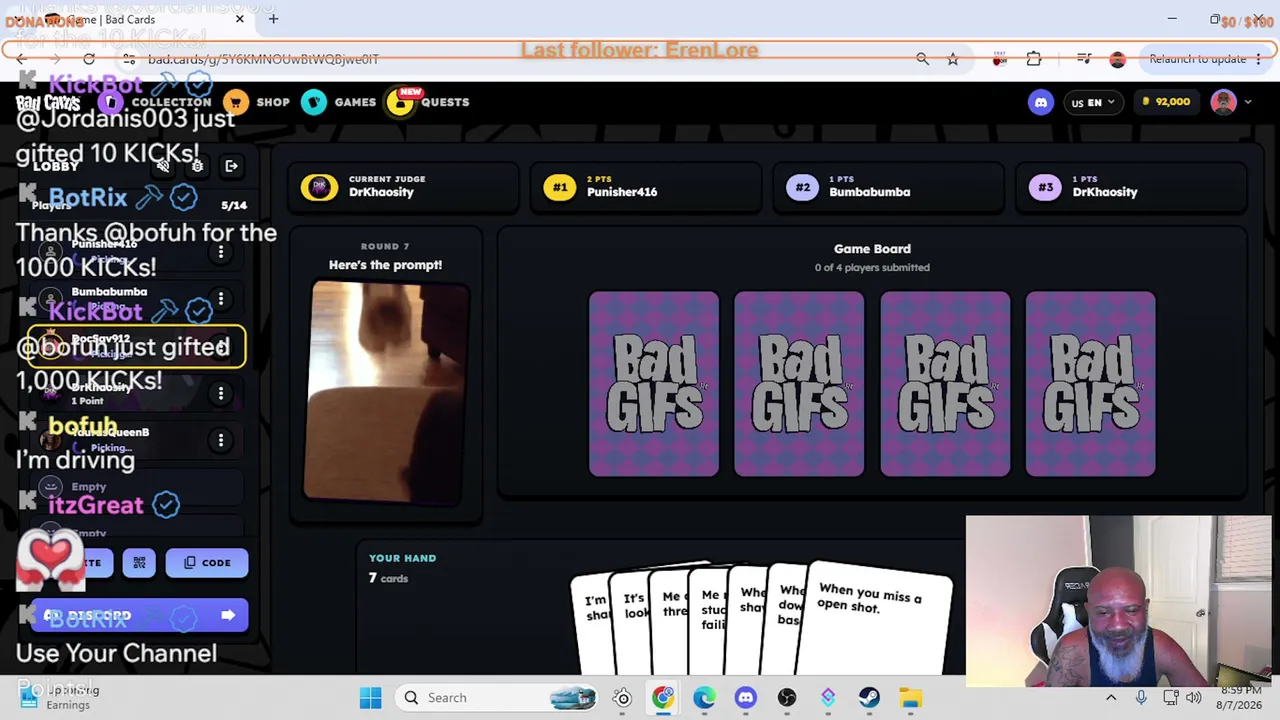Open the gear app in taskbar
Screen dimensions: 1280x720
pos(622,698)
